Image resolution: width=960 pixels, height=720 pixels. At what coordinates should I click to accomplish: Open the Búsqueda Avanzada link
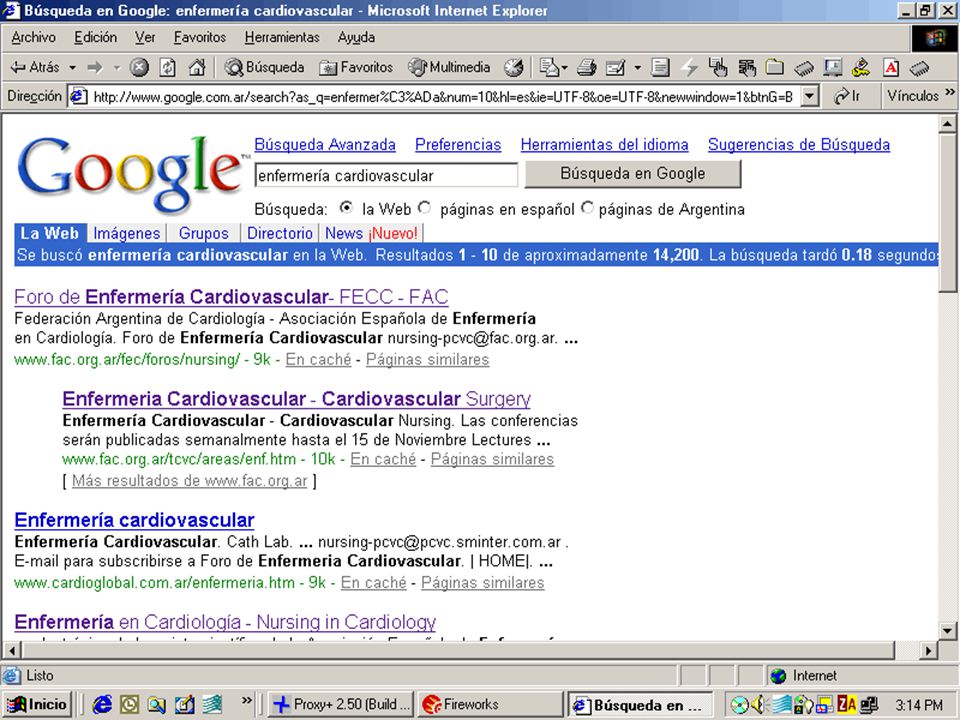(x=325, y=145)
